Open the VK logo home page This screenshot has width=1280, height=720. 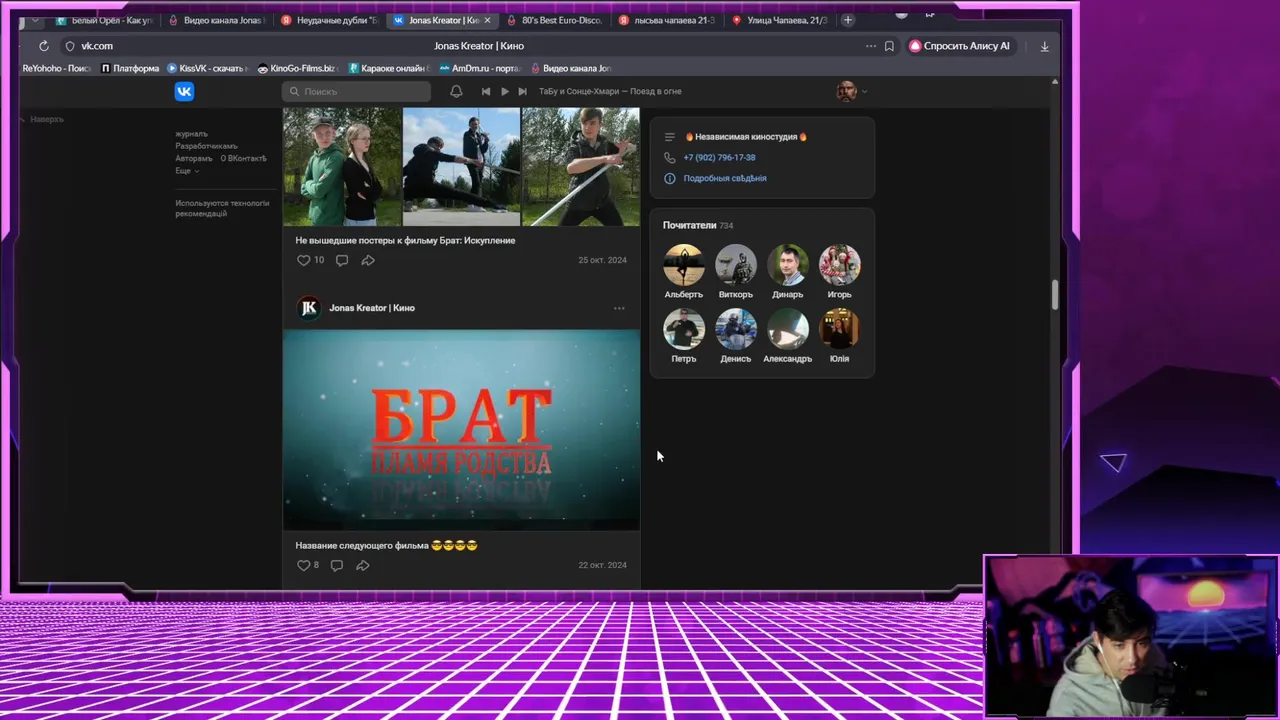coord(184,91)
